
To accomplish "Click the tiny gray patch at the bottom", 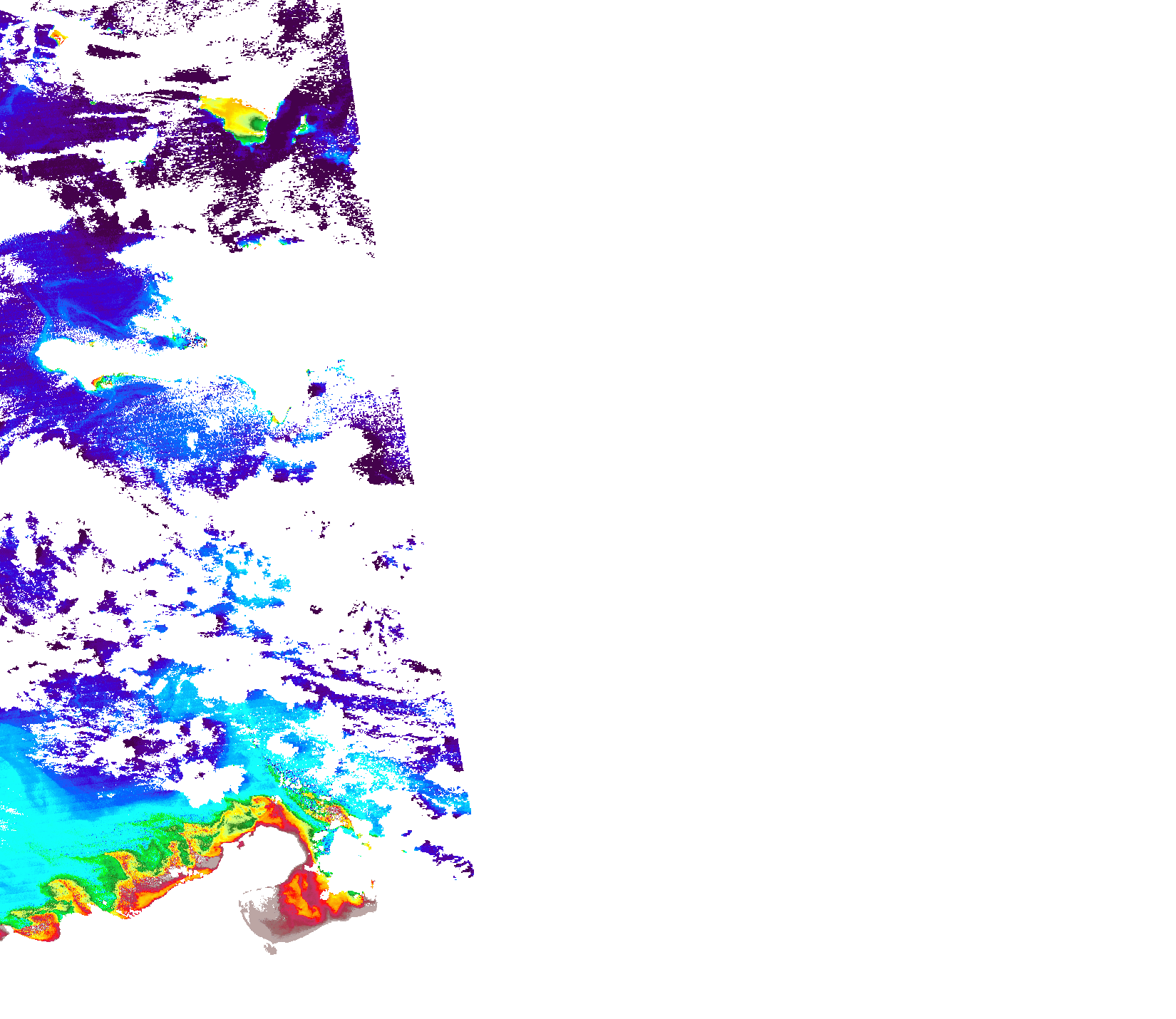I will [x=271, y=948].
